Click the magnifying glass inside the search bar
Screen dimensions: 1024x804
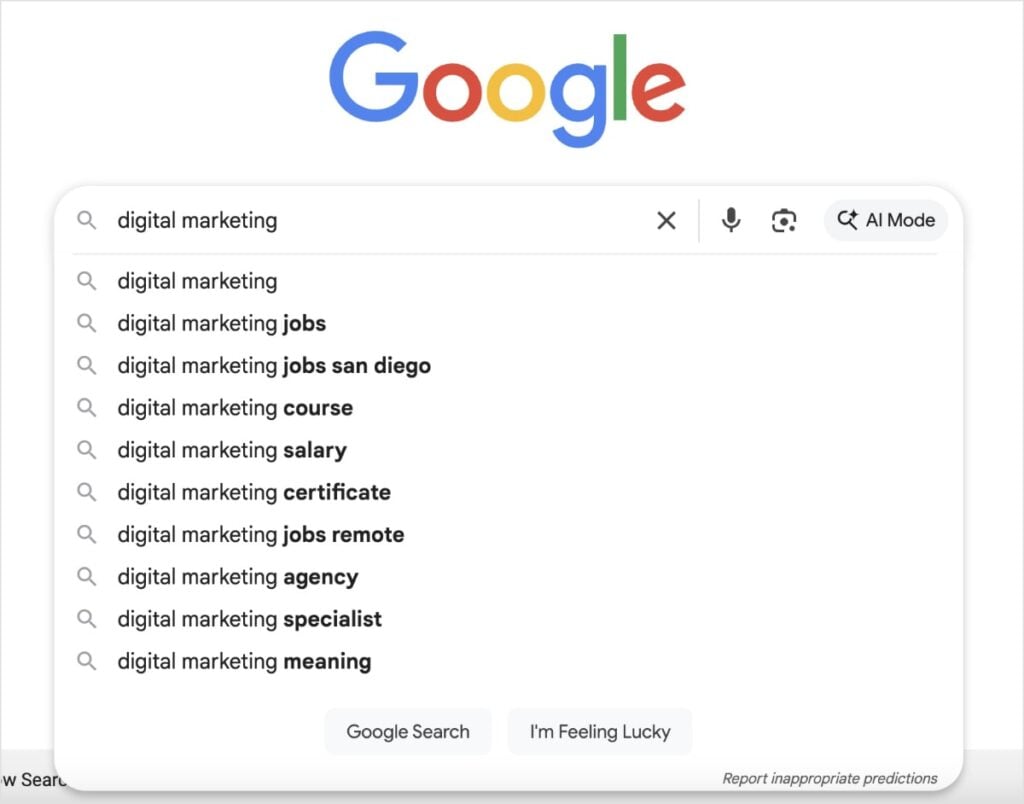[x=87, y=220]
